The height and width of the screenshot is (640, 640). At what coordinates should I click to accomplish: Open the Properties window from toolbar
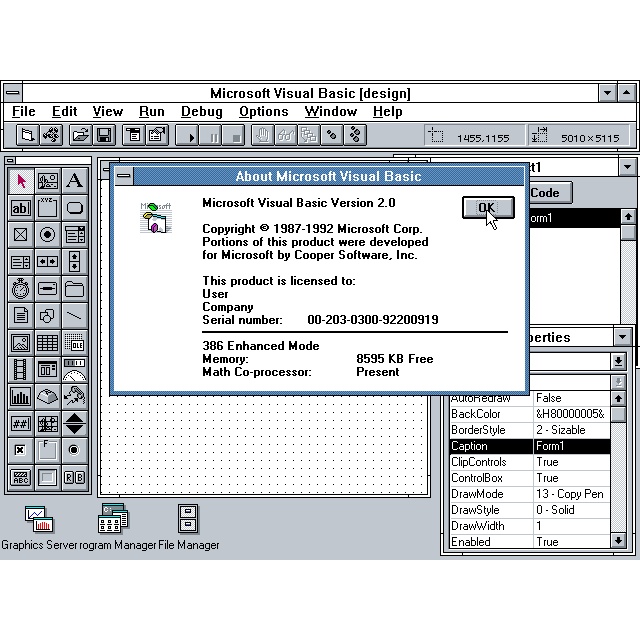157,135
